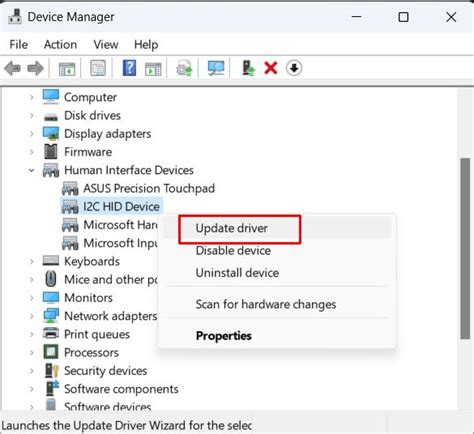Expand the Print queues node
474x434 pixels.
click(32, 334)
